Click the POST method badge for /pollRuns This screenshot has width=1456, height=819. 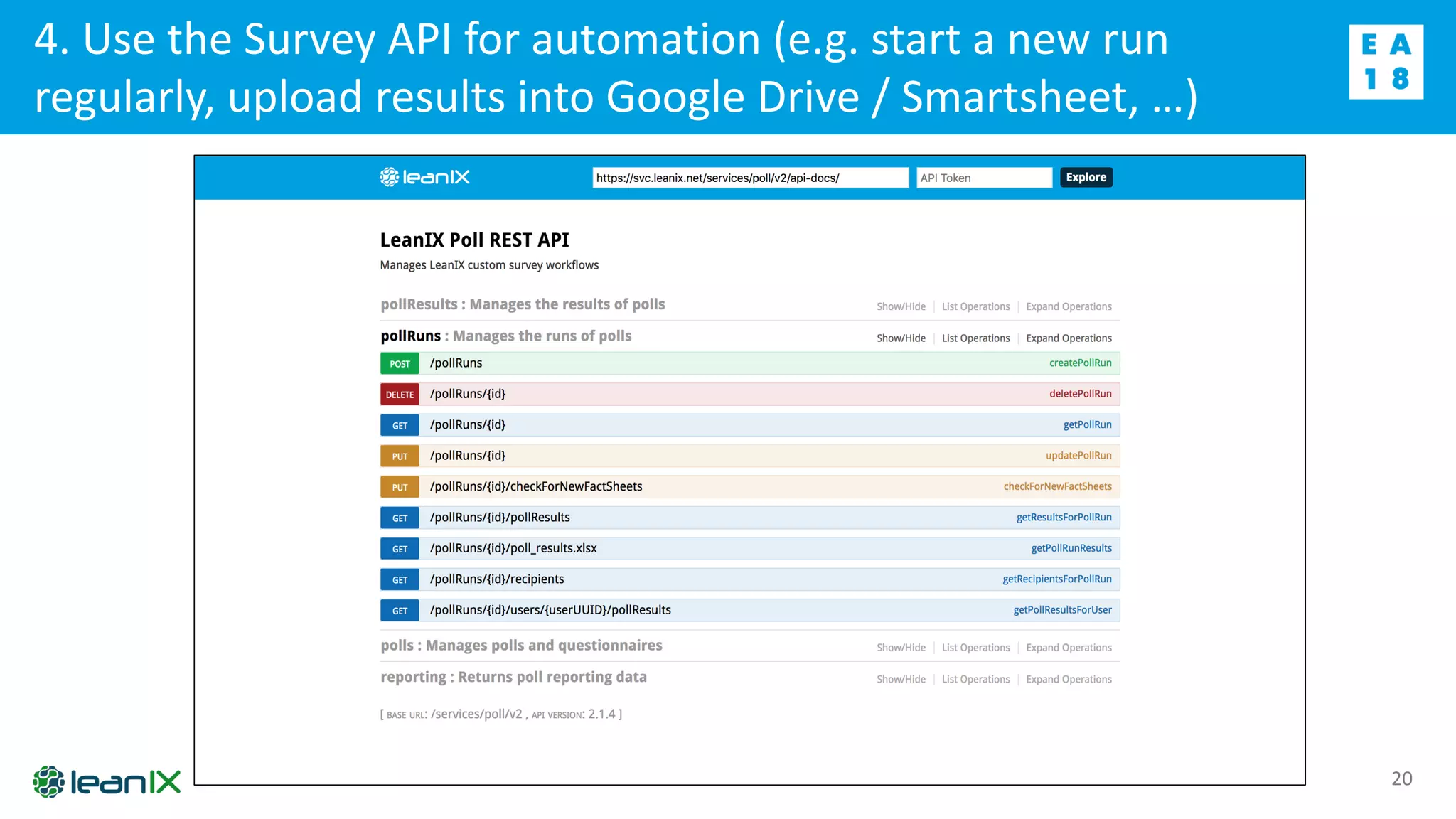400,363
